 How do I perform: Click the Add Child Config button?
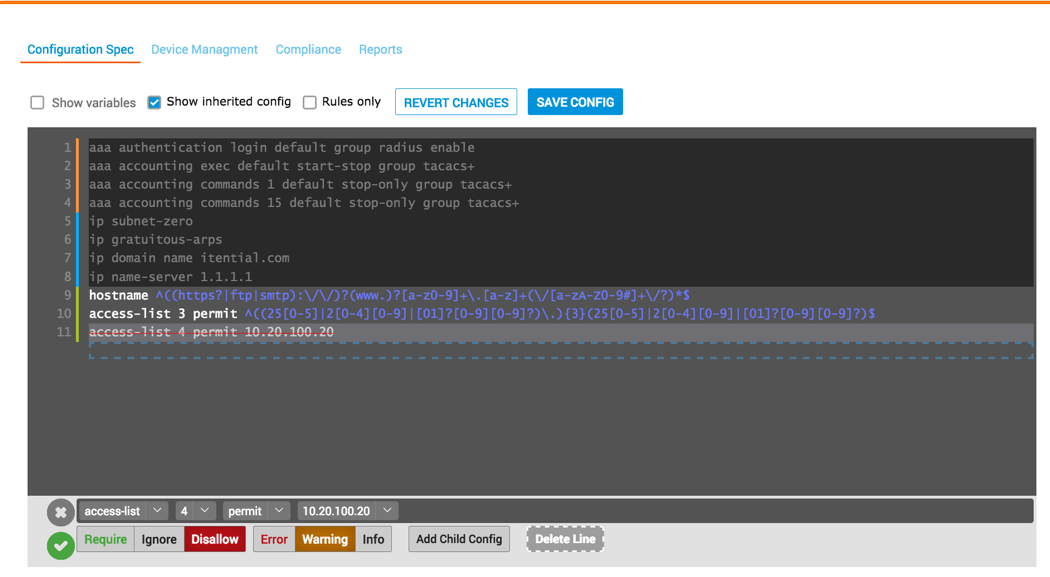pyautogui.click(x=459, y=539)
